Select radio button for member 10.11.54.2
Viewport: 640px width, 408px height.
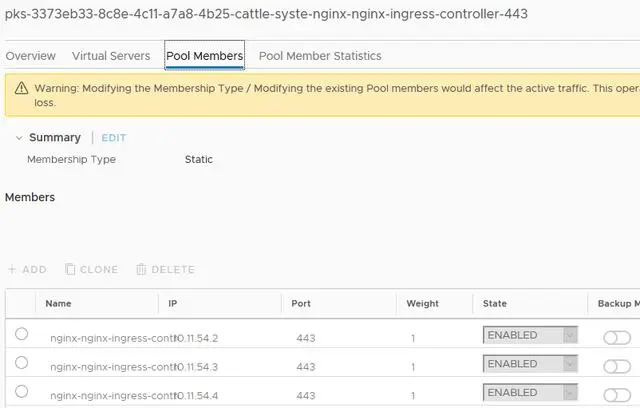click(x=21, y=334)
